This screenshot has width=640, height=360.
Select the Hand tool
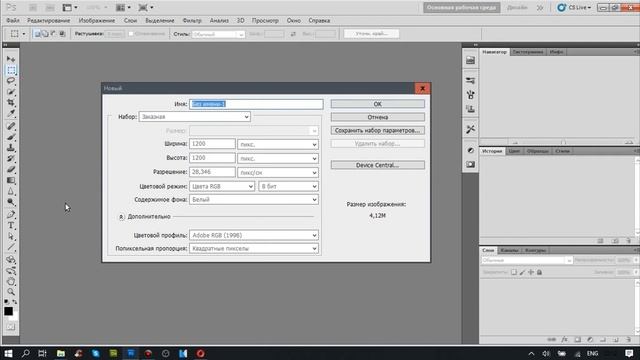[11, 282]
